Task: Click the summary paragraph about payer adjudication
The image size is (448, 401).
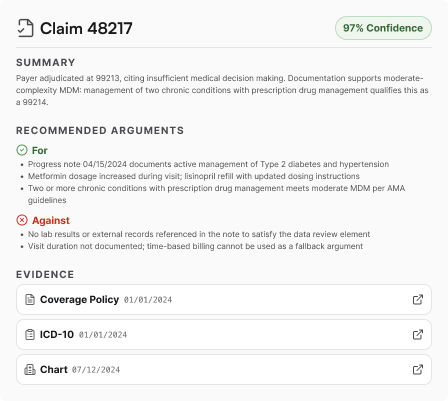Action: 222,90
